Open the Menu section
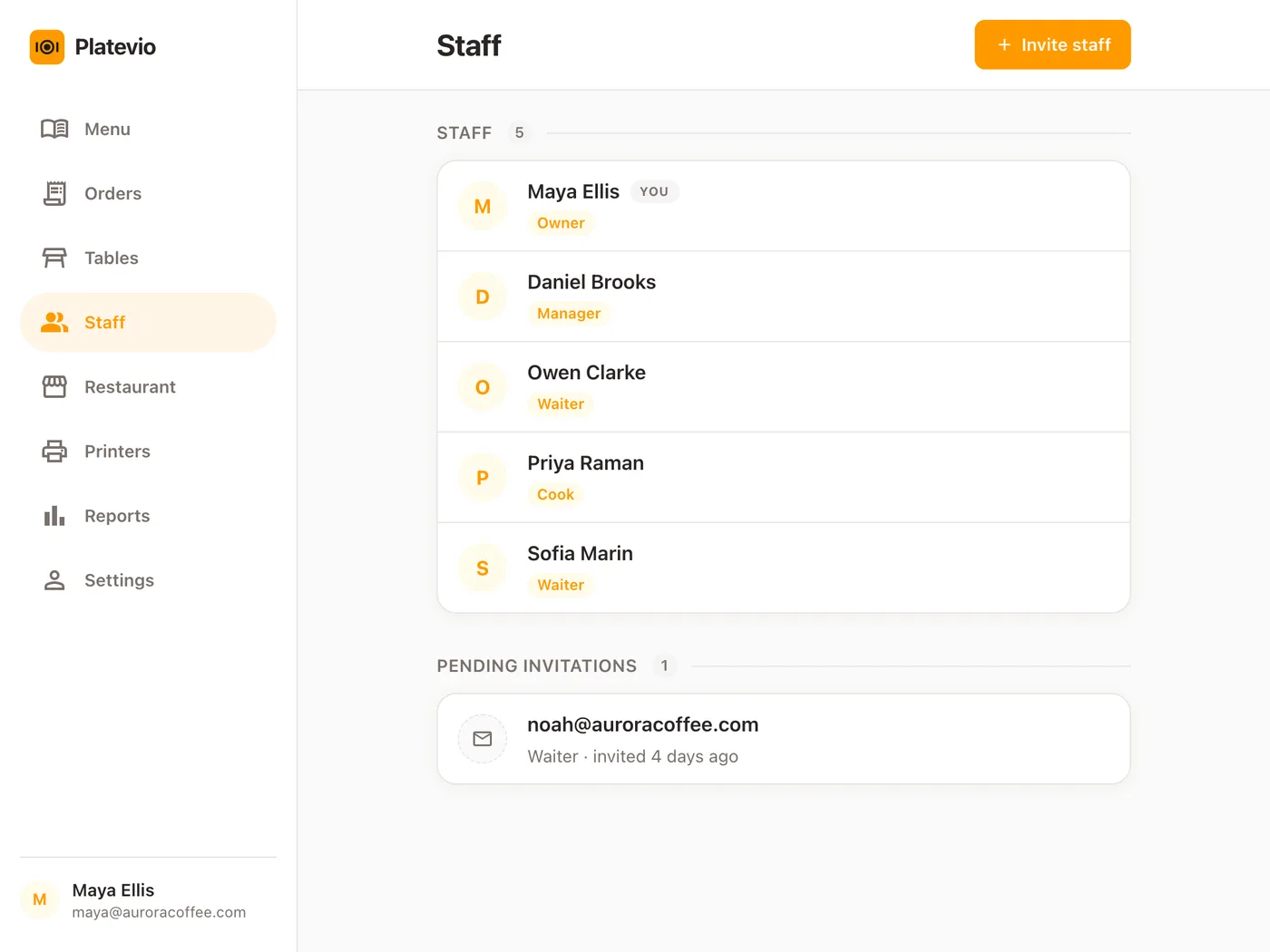The width and height of the screenshot is (1270, 952). [148, 129]
